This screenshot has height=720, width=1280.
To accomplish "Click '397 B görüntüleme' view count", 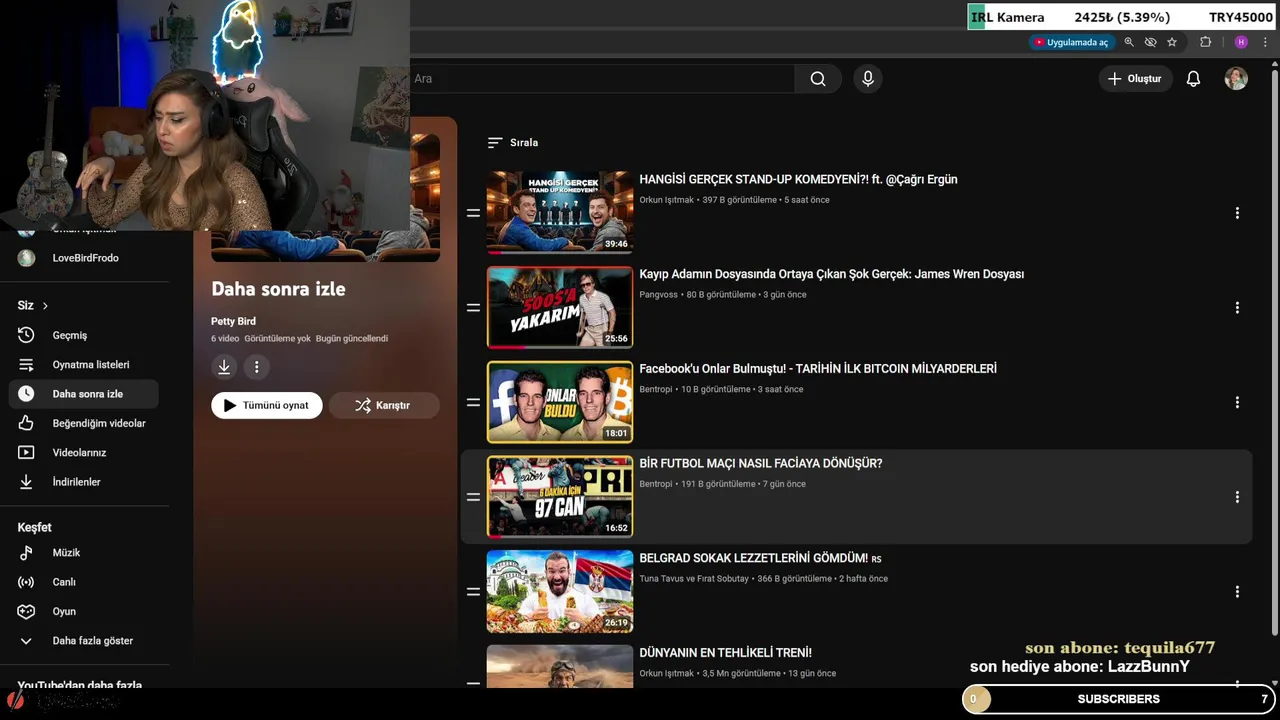I will [739, 200].
